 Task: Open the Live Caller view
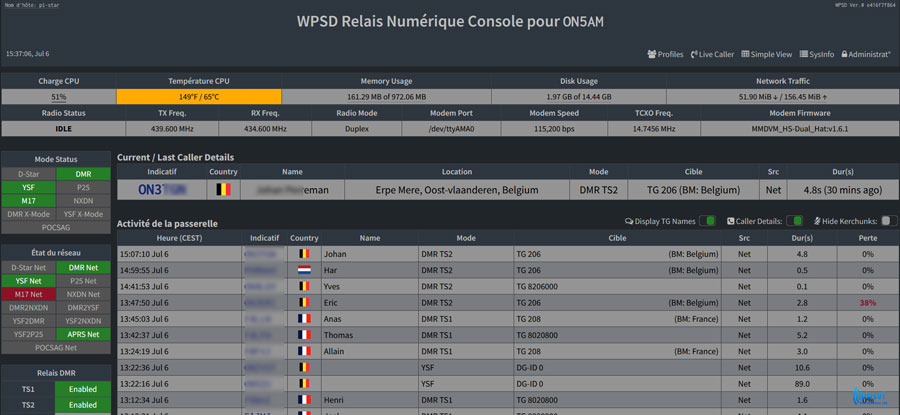tap(712, 55)
